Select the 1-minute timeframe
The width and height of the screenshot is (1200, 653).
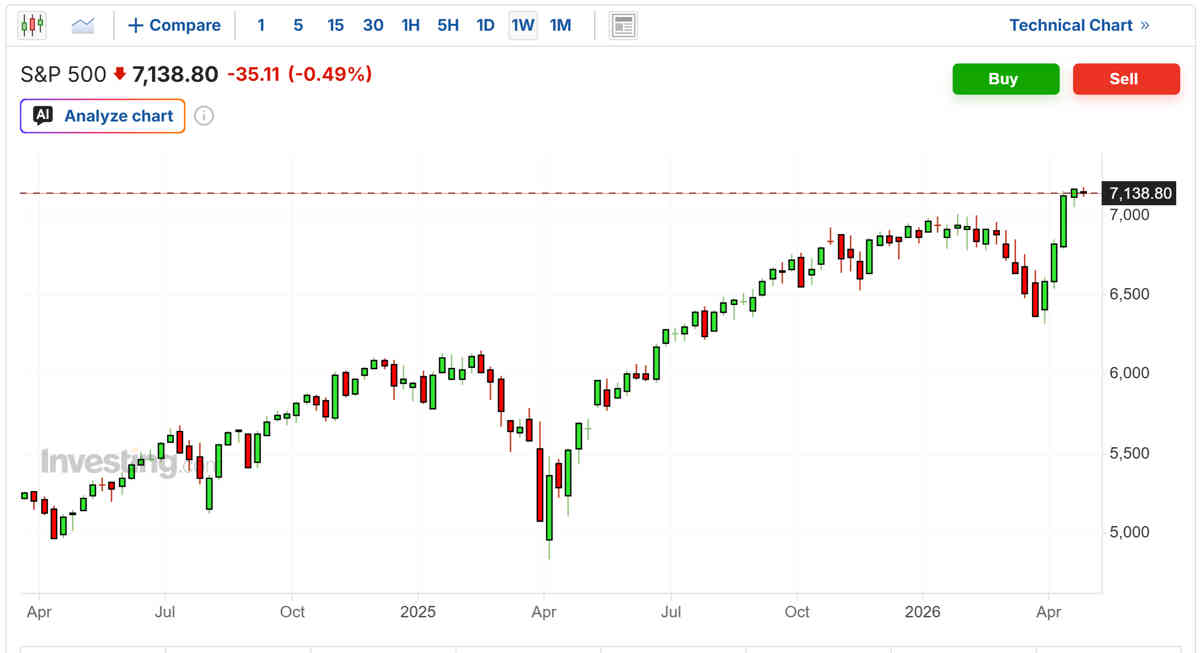(x=261, y=25)
